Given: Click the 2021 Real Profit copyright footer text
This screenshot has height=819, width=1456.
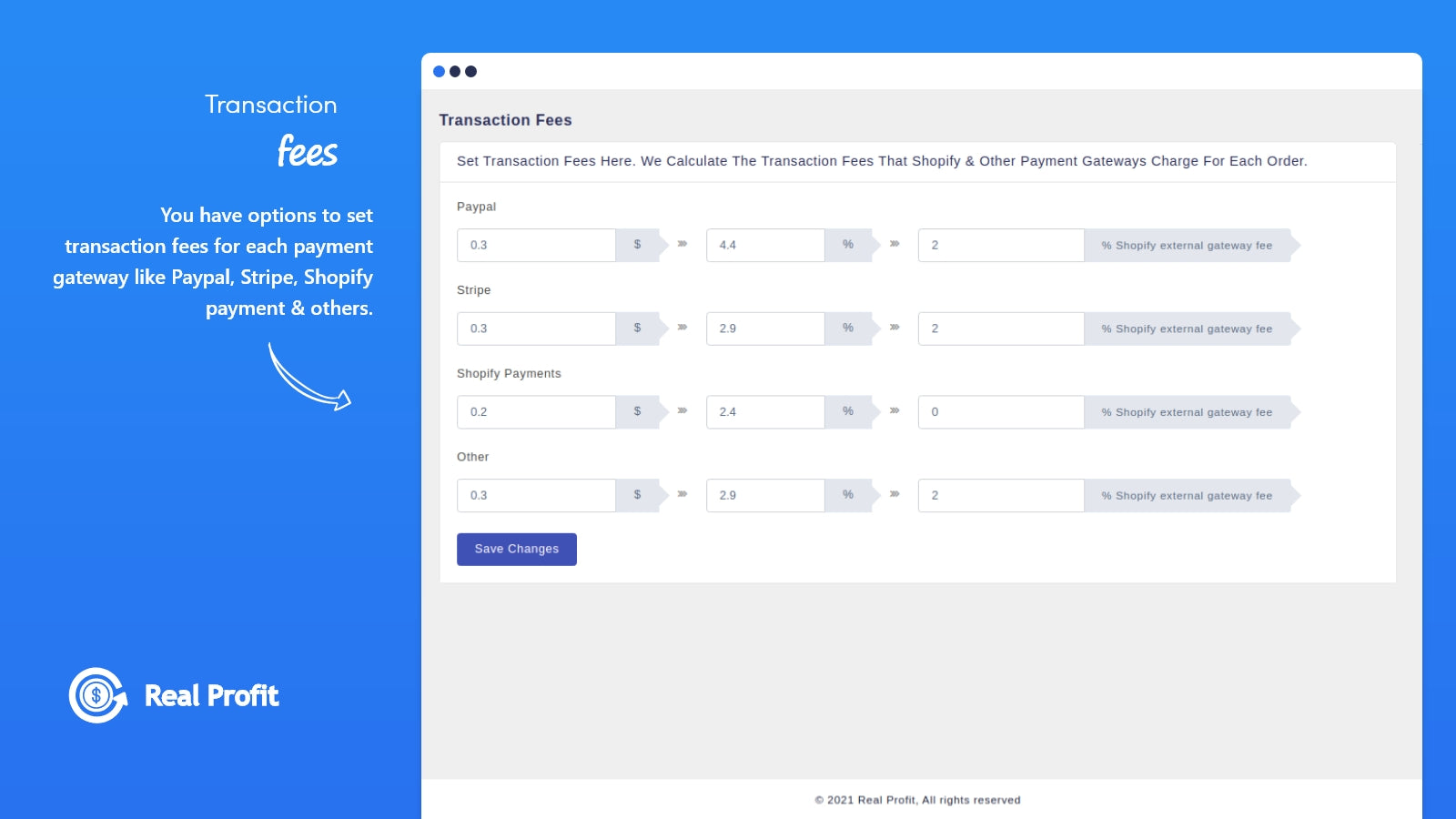Looking at the screenshot, I should tap(917, 800).
